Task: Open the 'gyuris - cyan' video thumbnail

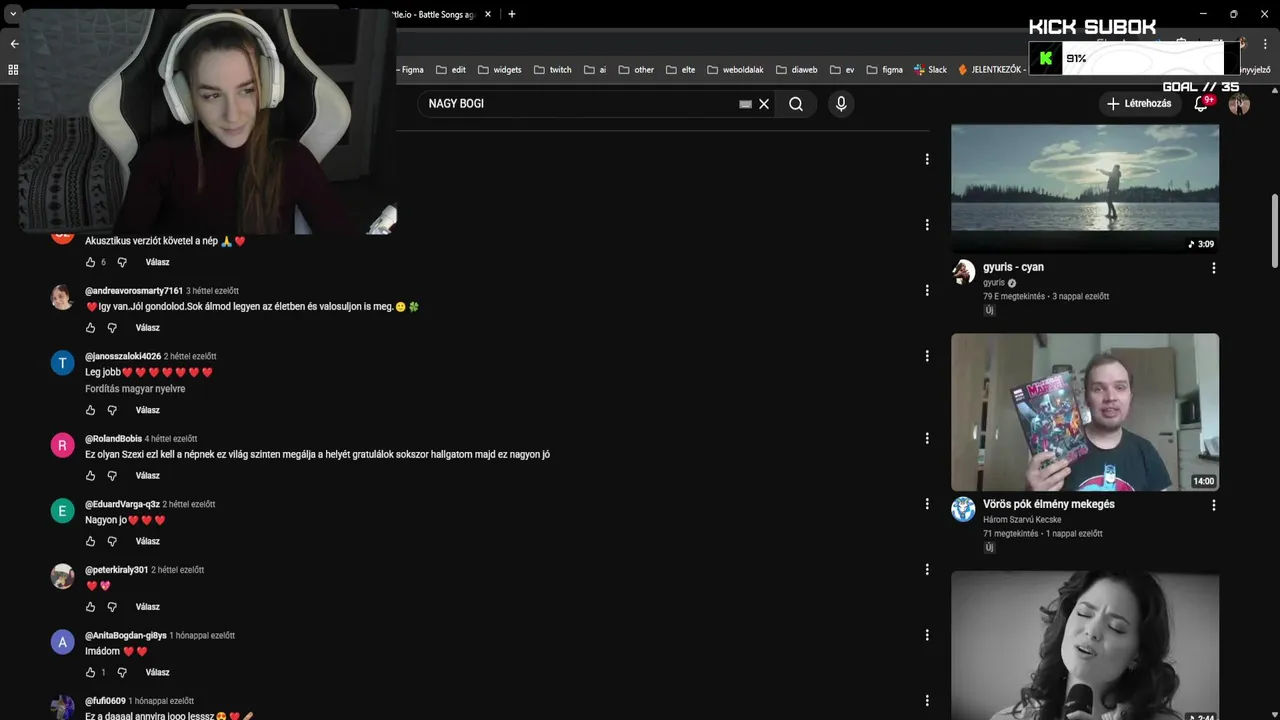Action: [x=1085, y=188]
